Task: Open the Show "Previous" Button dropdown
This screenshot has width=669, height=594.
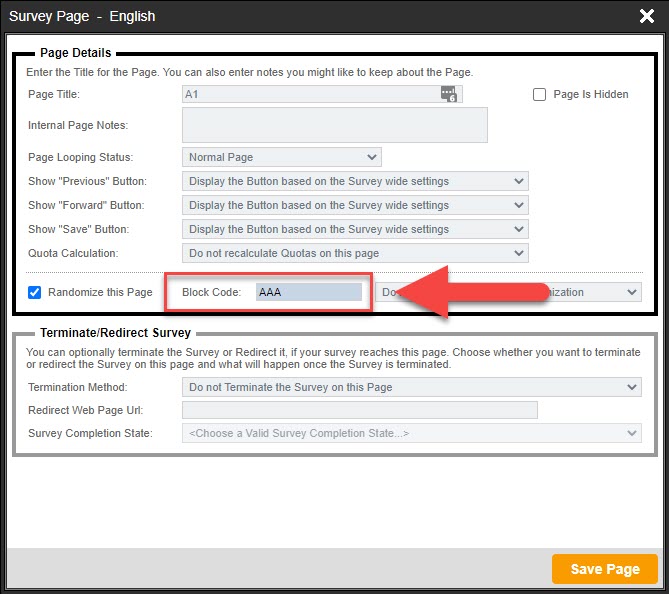Action: point(355,181)
